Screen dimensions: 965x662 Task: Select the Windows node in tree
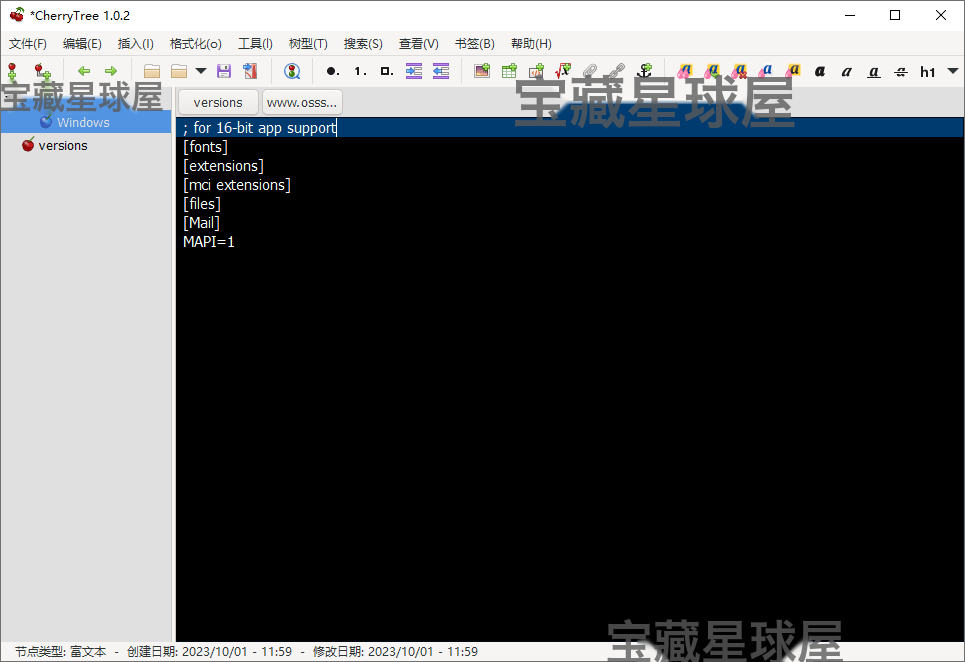(x=86, y=122)
